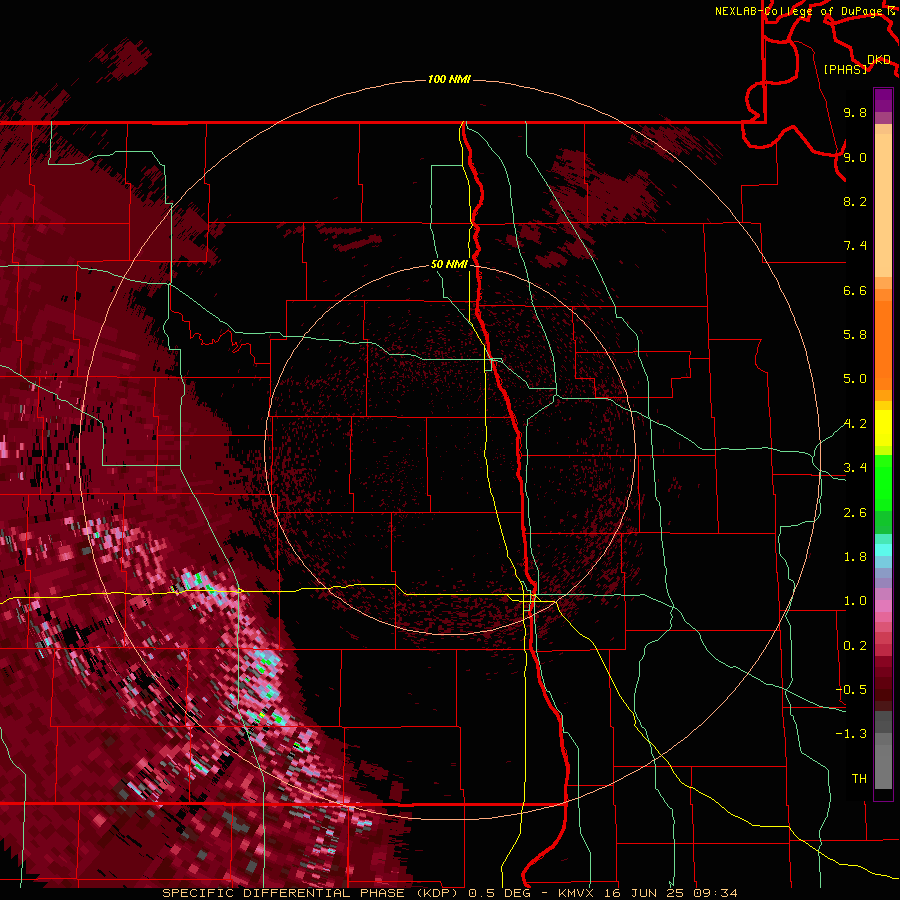This screenshot has width=900, height=900.
Task: Click the 50 NMI range ring label
Action: (x=449, y=265)
